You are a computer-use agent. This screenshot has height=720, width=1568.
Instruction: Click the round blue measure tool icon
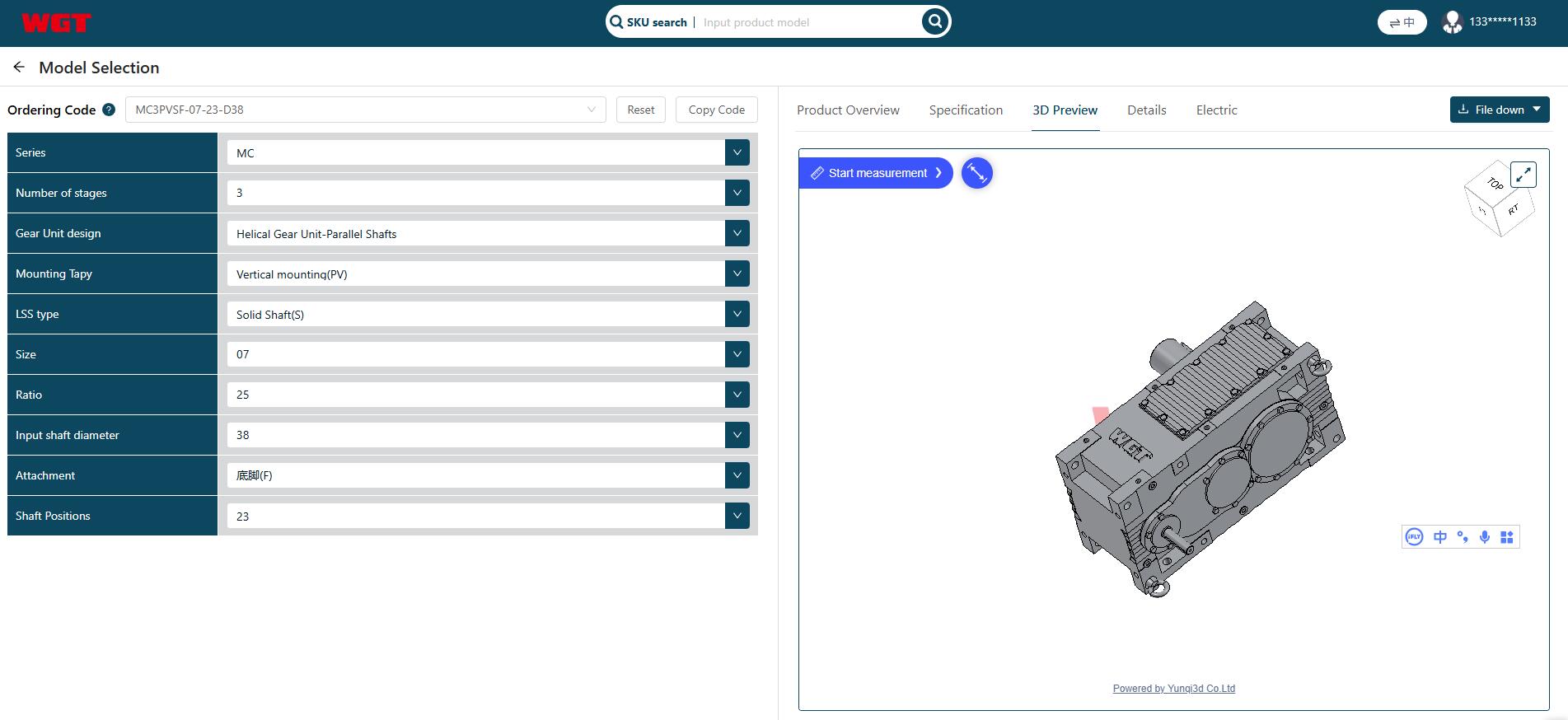[976, 173]
